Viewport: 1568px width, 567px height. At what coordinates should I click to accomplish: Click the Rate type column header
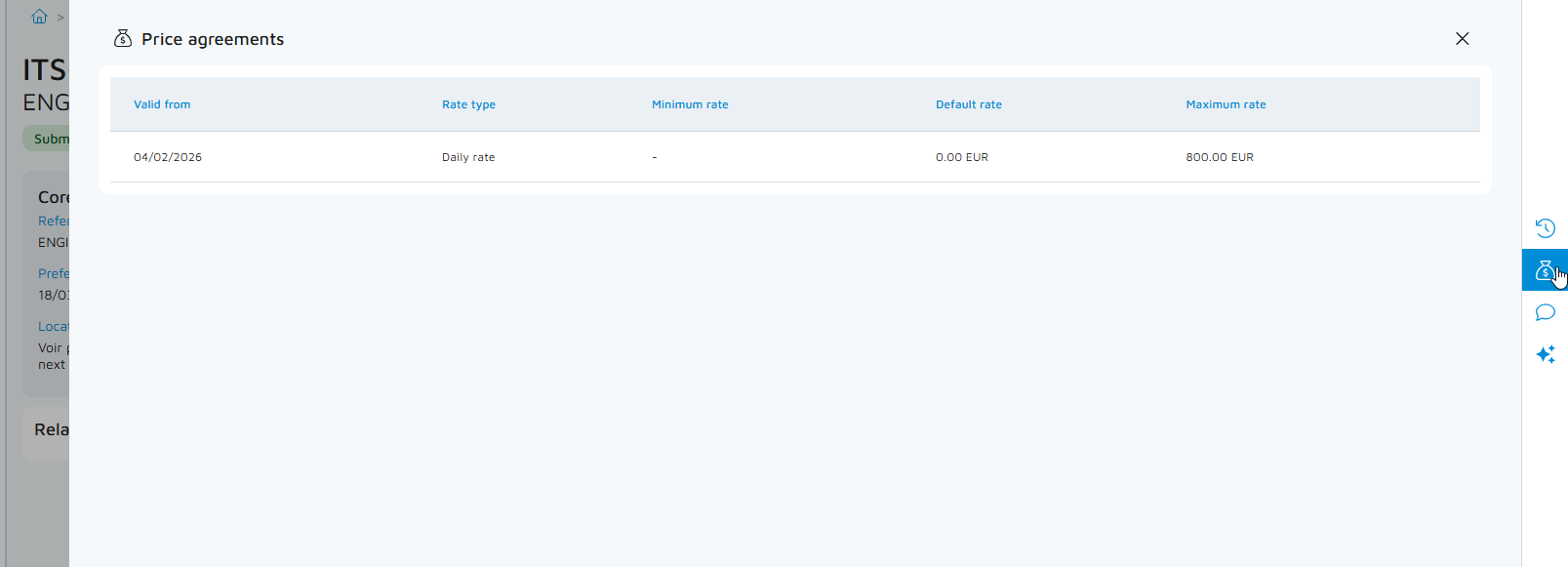468,104
